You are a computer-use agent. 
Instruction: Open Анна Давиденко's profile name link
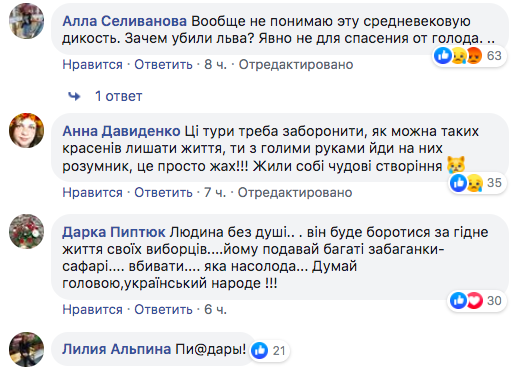[121, 131]
